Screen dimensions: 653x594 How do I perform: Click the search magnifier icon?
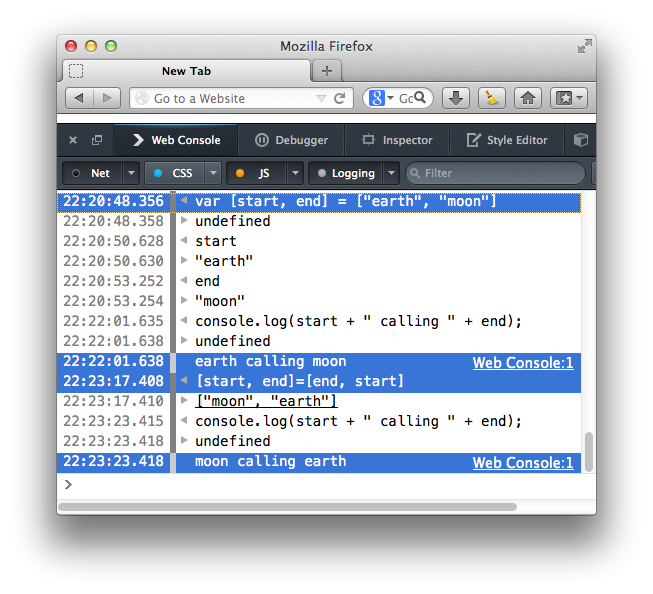point(420,97)
